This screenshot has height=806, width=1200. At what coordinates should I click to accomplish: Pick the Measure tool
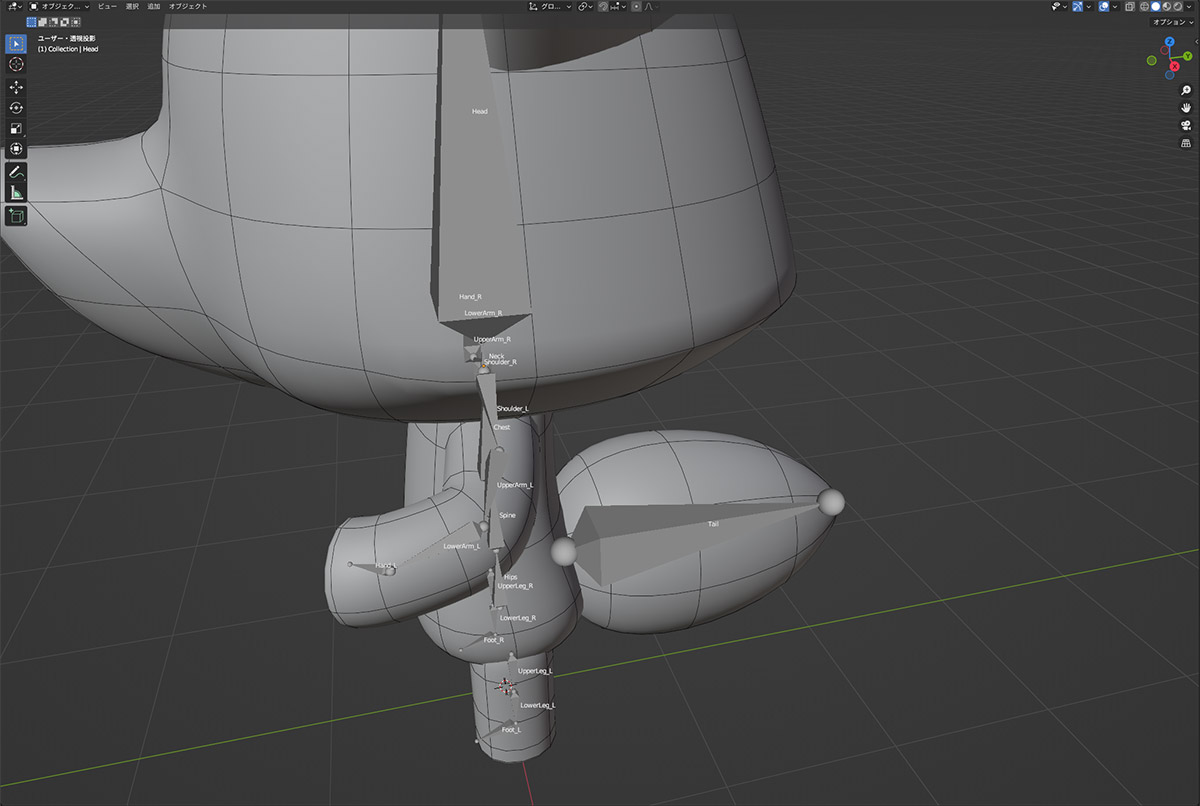[16, 193]
